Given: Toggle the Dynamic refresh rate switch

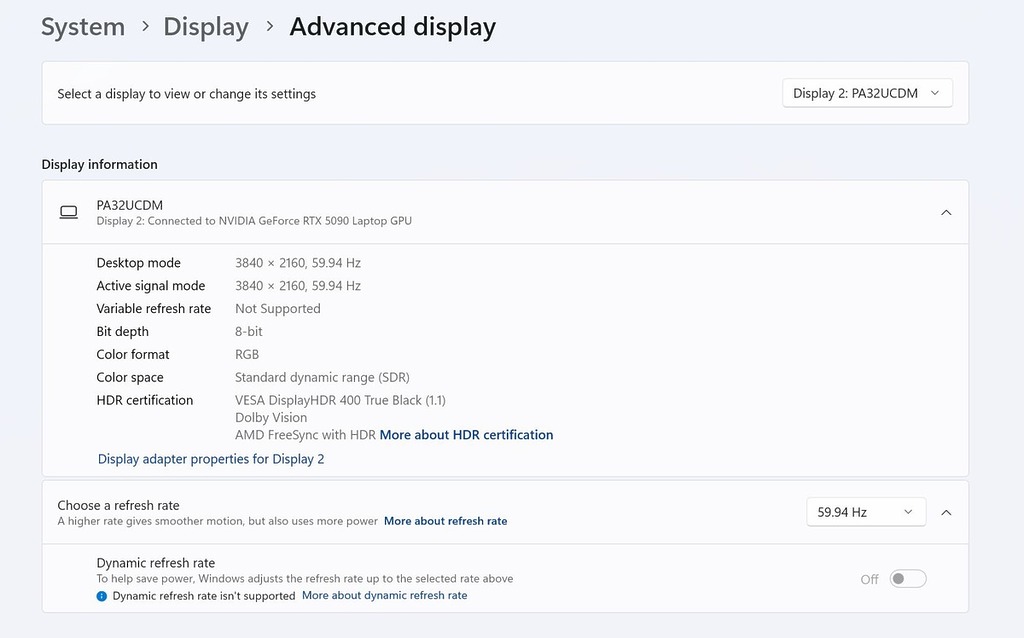Looking at the screenshot, I should pyautogui.click(x=908, y=579).
